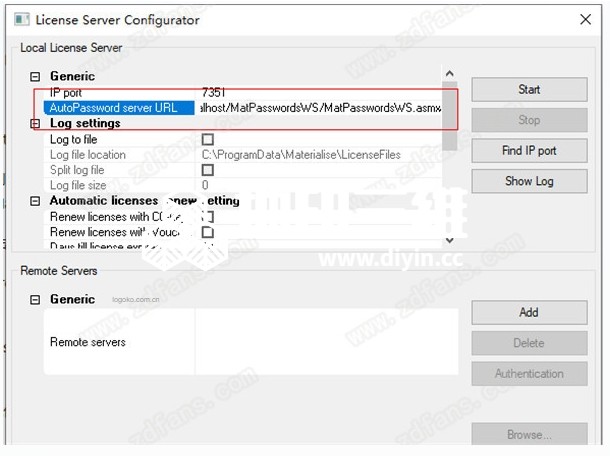Click the AutoPassword server URL value field
Viewport: 610px width, 456px height.
click(318, 108)
